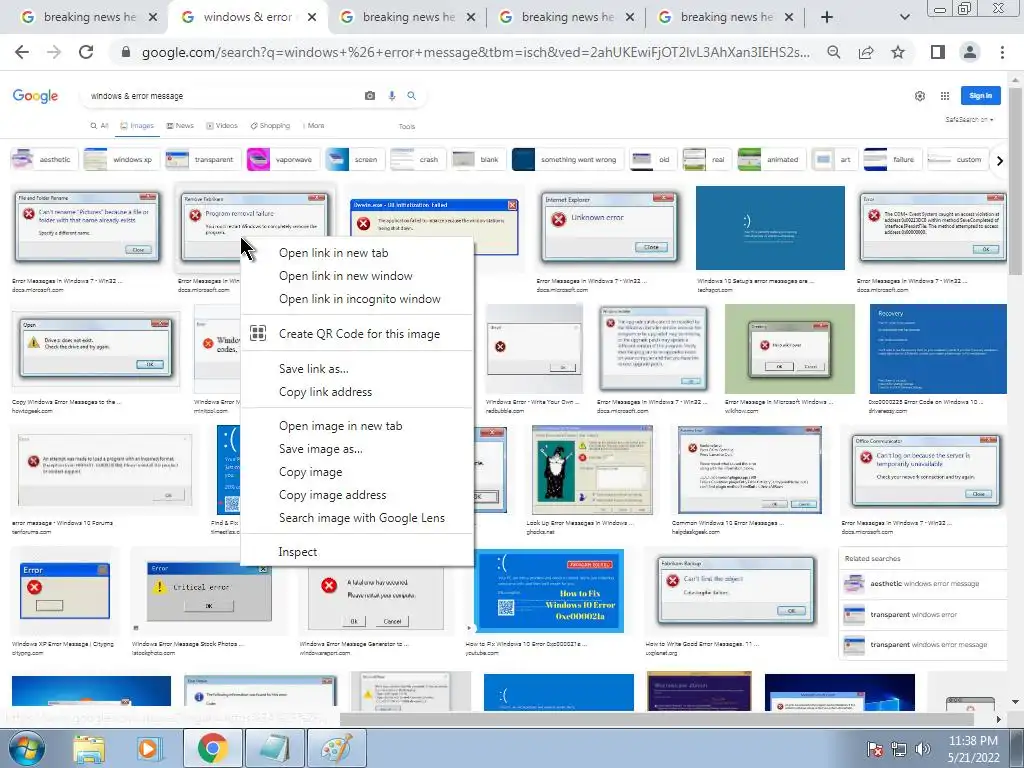1024x768 pixels.
Task: Open Chrome's three-dot menu
Action: (1002, 52)
